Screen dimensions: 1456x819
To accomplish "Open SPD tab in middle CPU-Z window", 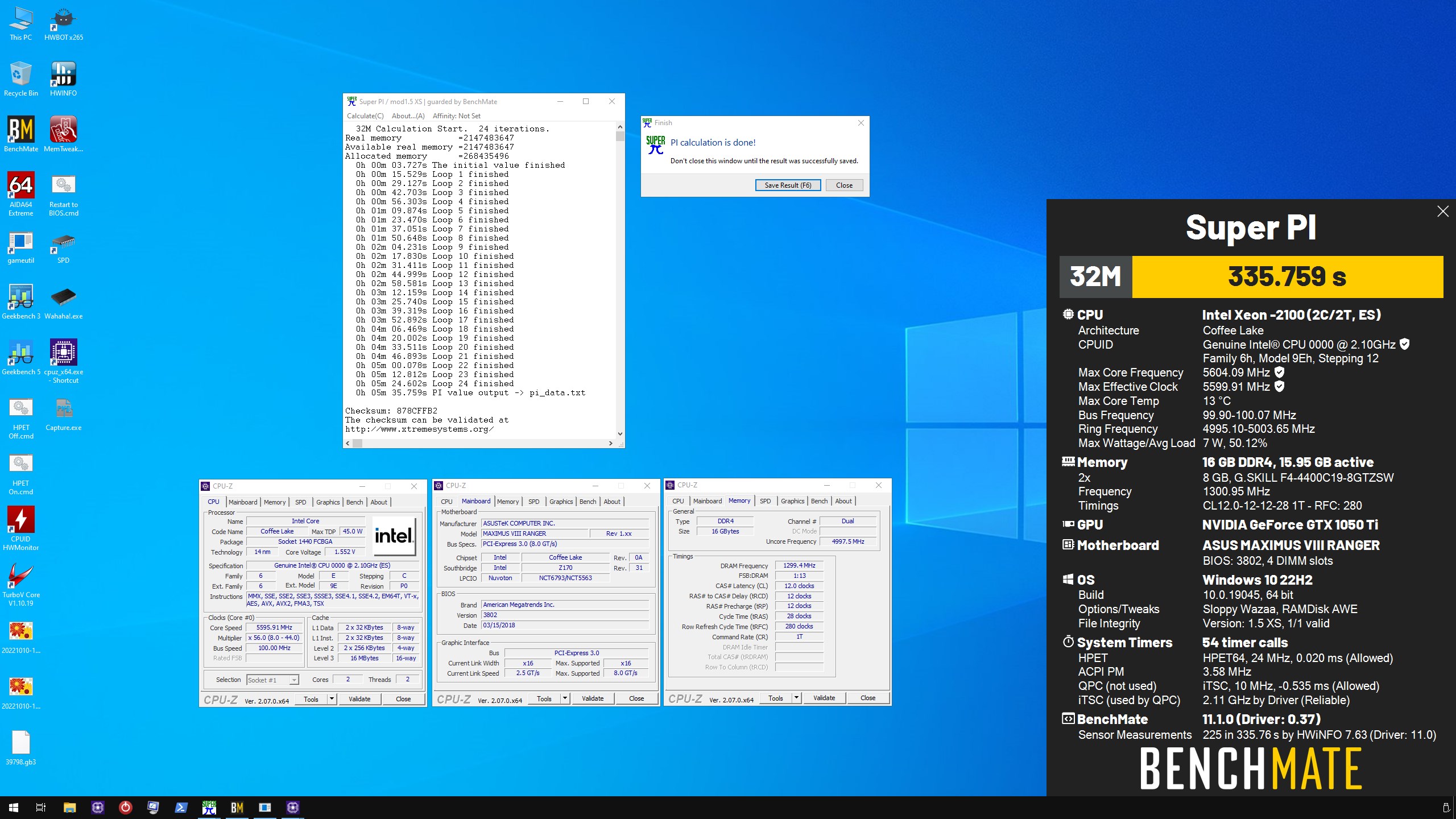I will (533, 502).
